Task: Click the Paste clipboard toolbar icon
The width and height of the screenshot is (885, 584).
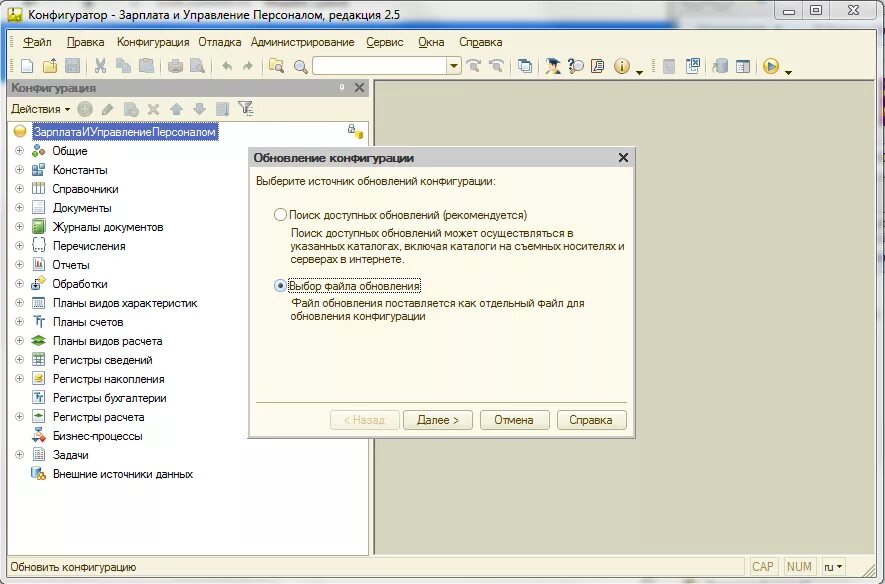Action: 146,66
